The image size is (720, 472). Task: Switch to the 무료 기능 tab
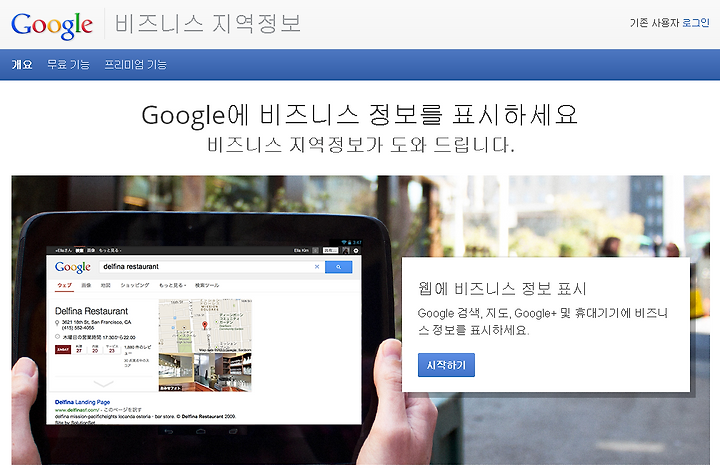click(x=68, y=65)
